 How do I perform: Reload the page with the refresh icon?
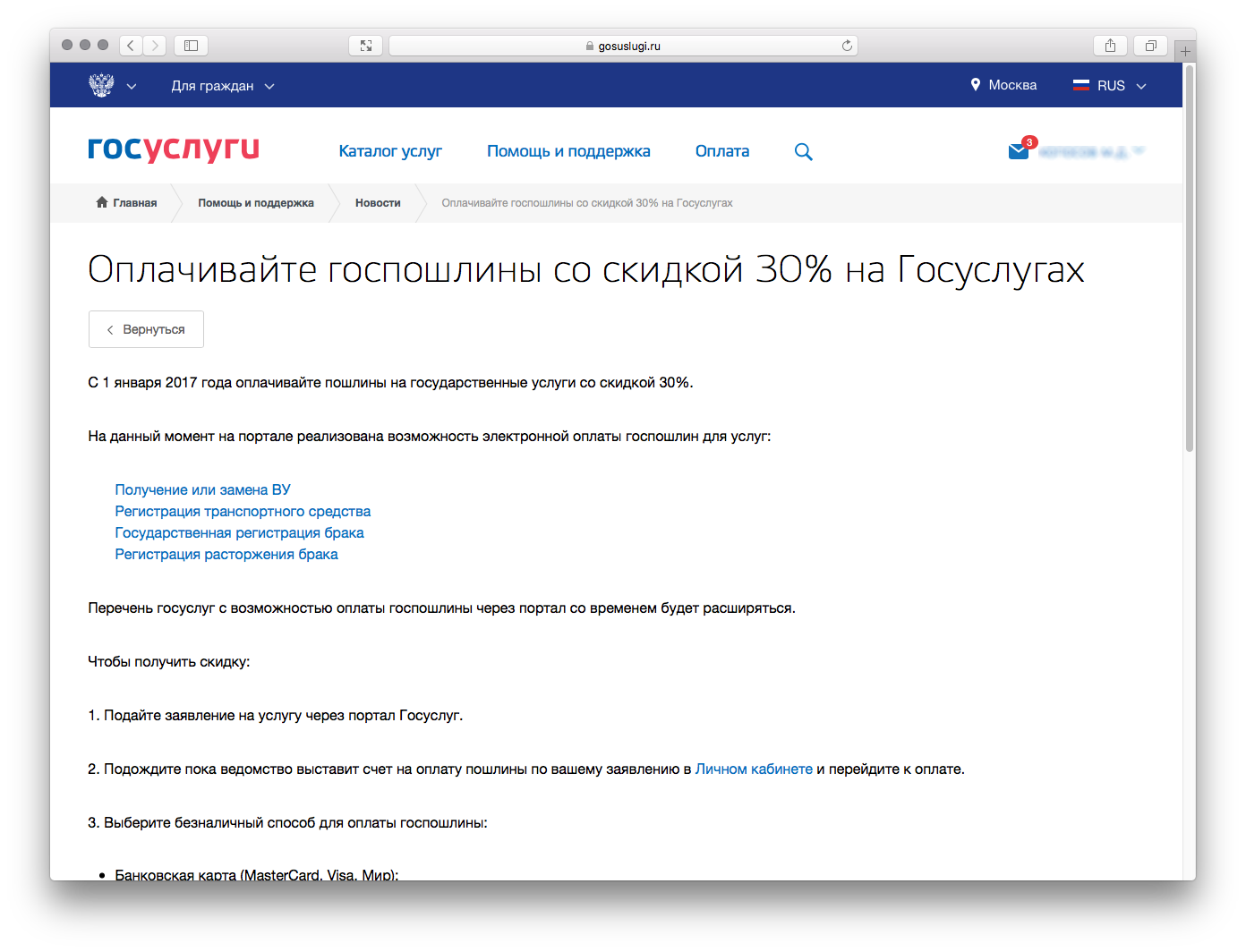point(847,46)
